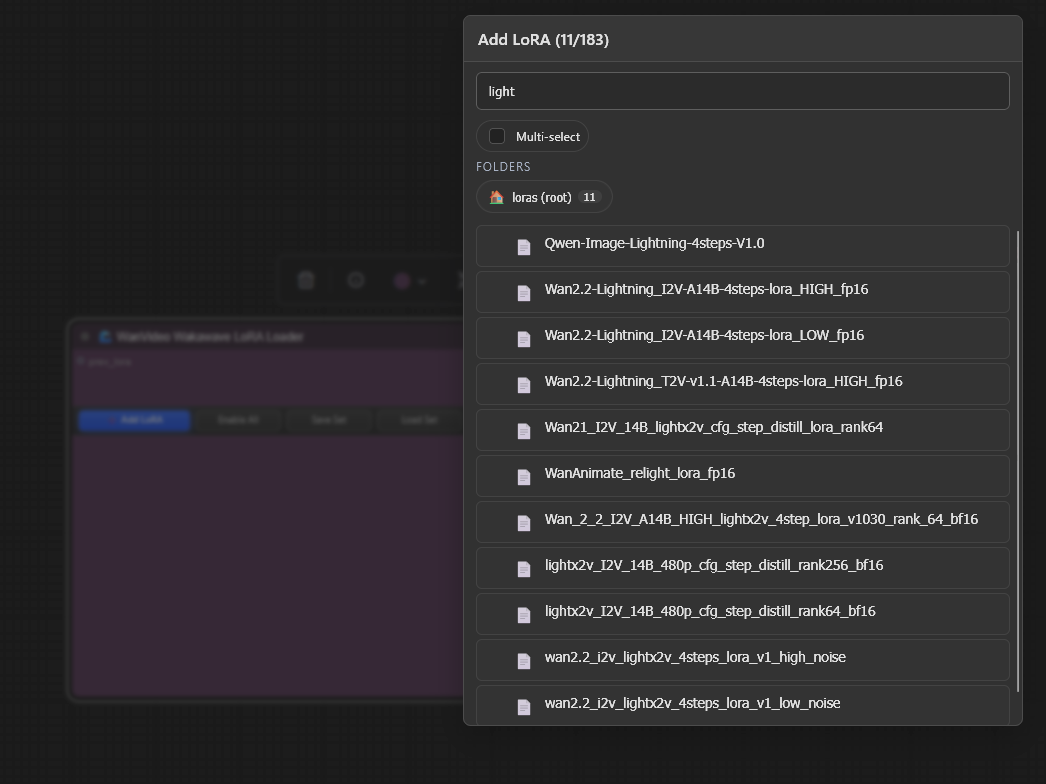Screen dimensions: 1046x784
Task: Open the node color swatch dropdown
Action: pos(409,281)
